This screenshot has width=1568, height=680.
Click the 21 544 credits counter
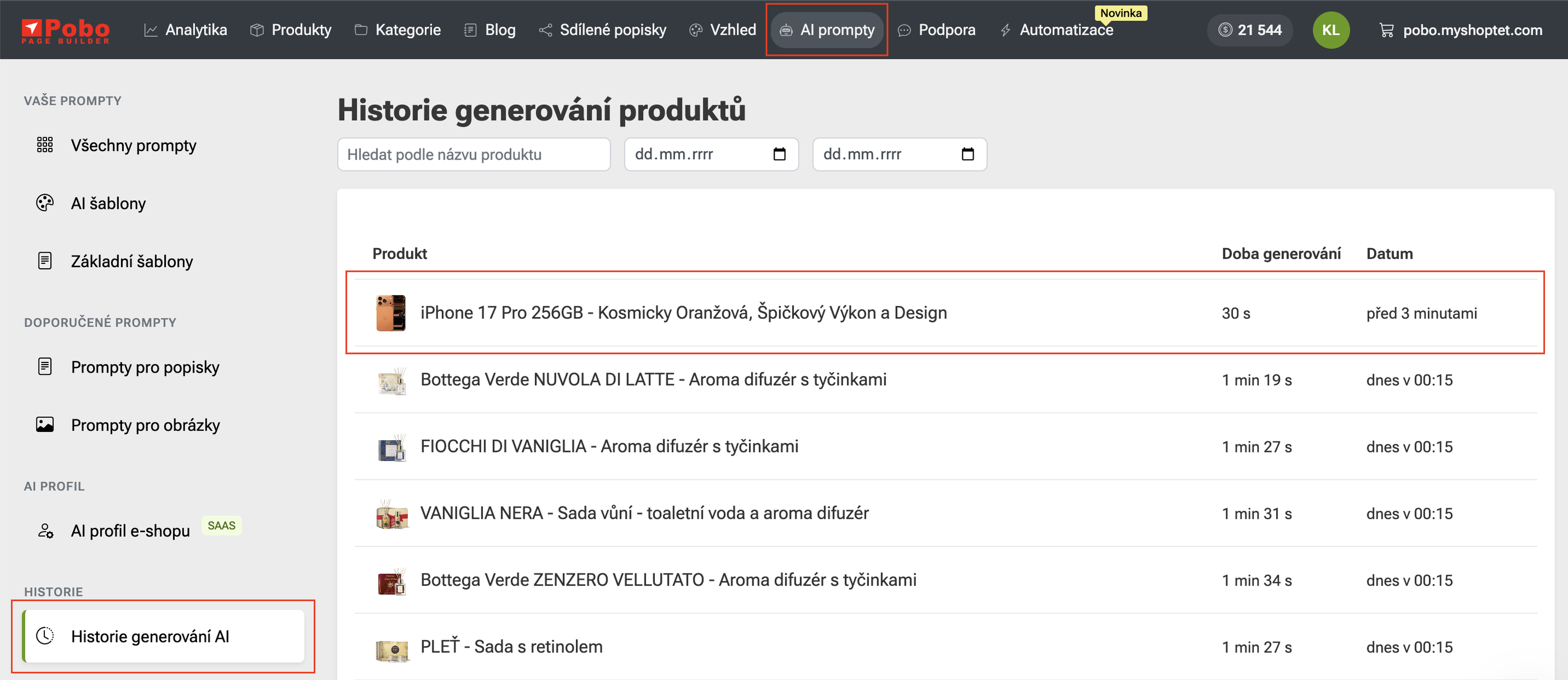1250,30
